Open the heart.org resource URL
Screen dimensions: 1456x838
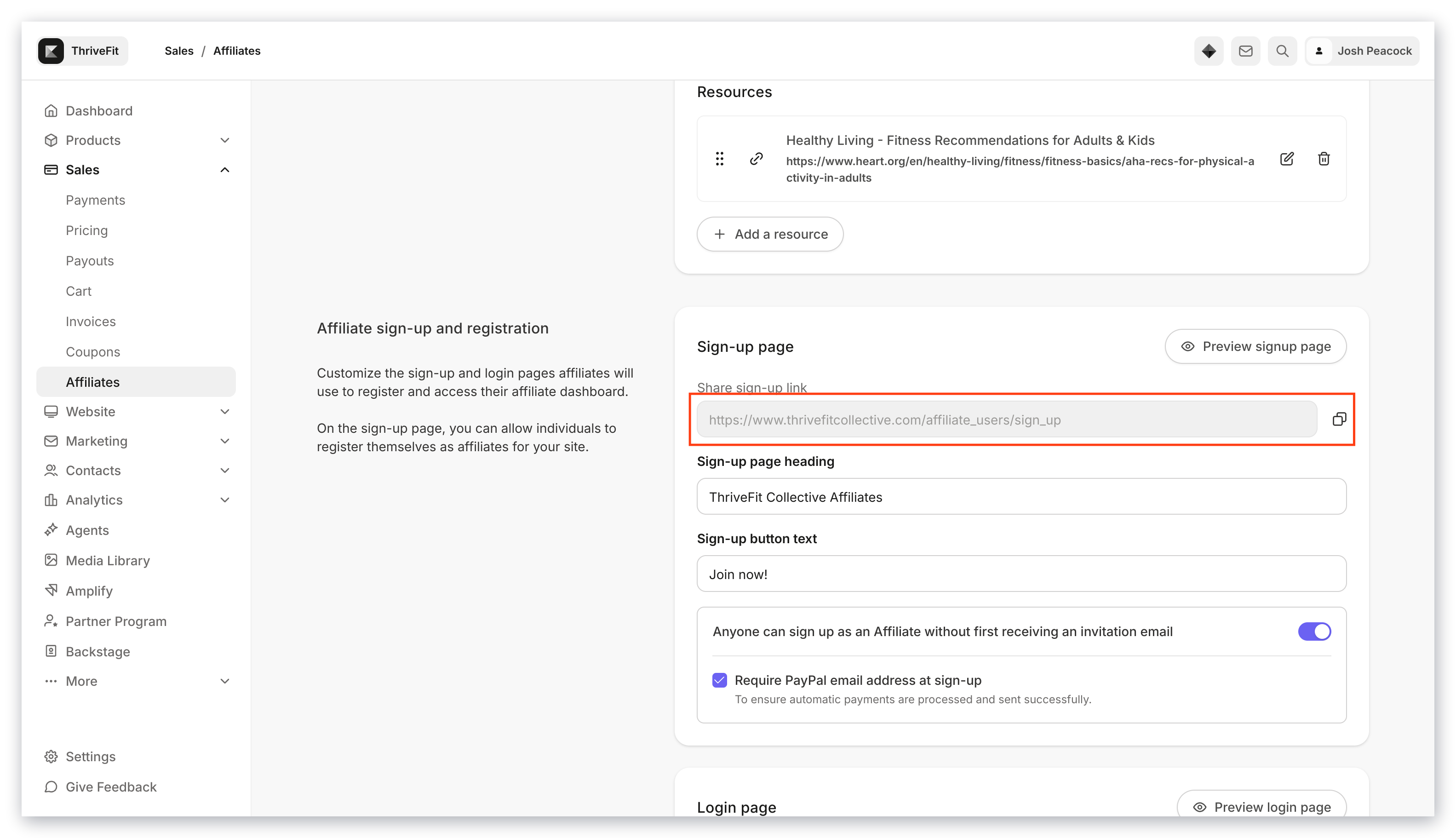(1020, 169)
